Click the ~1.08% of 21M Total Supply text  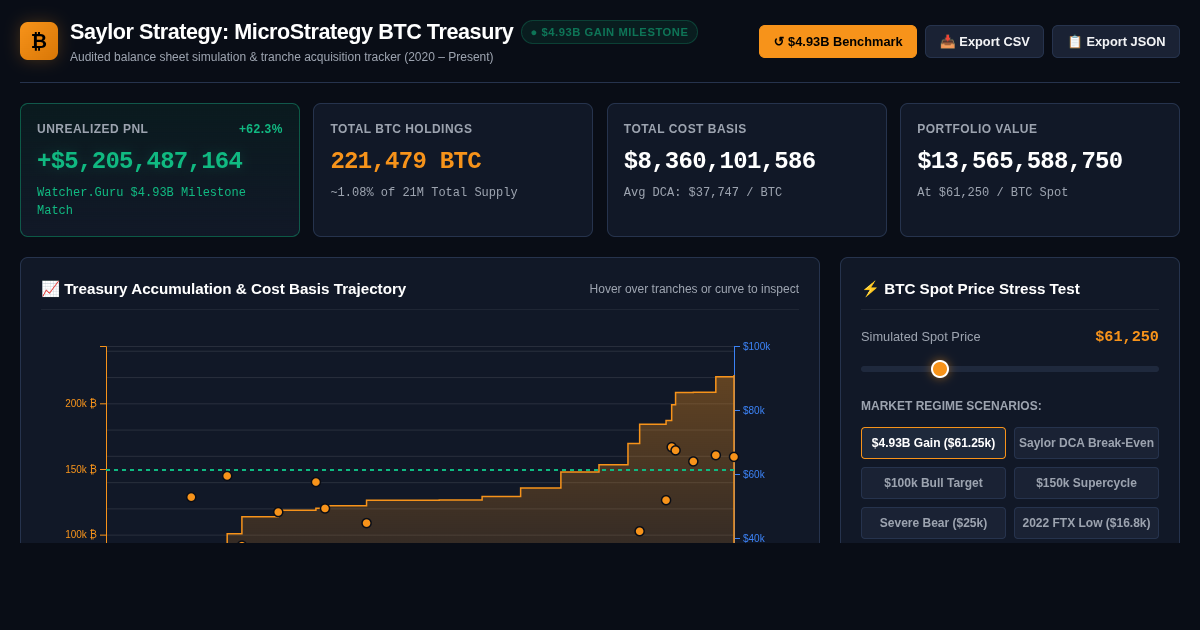(424, 192)
